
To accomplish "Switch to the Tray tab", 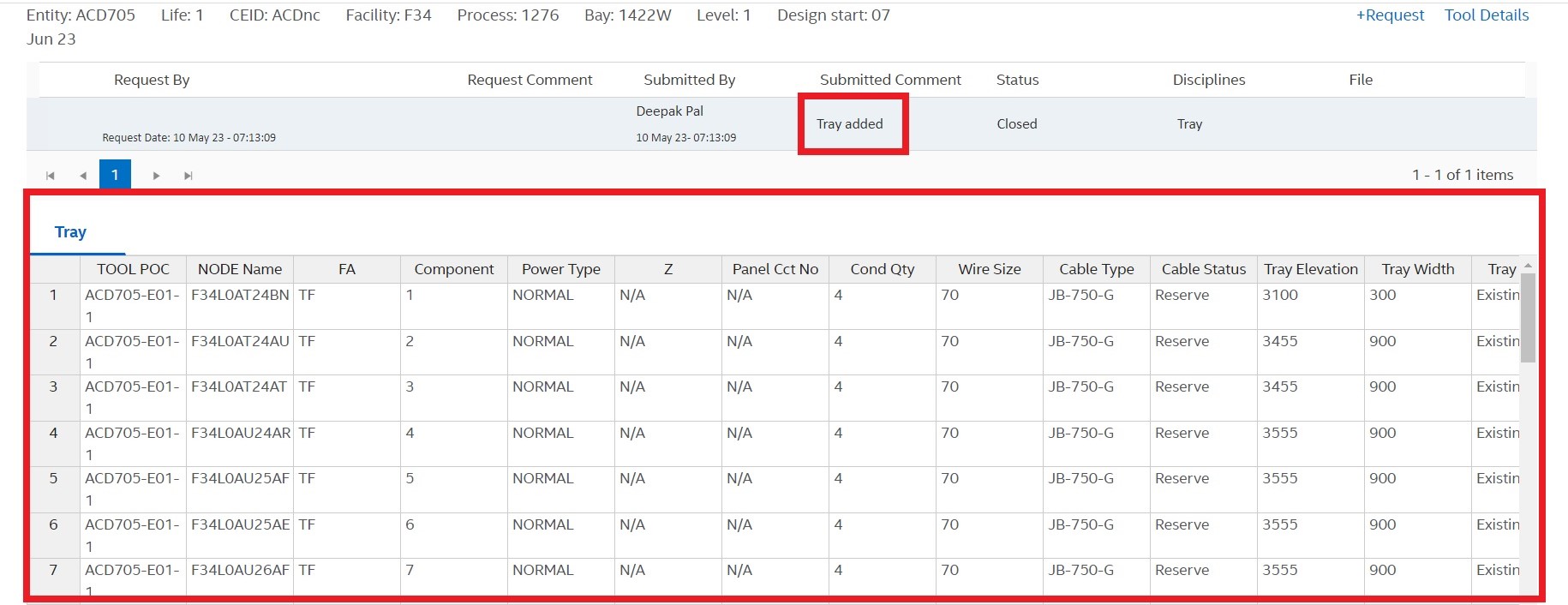I will click(x=70, y=232).
